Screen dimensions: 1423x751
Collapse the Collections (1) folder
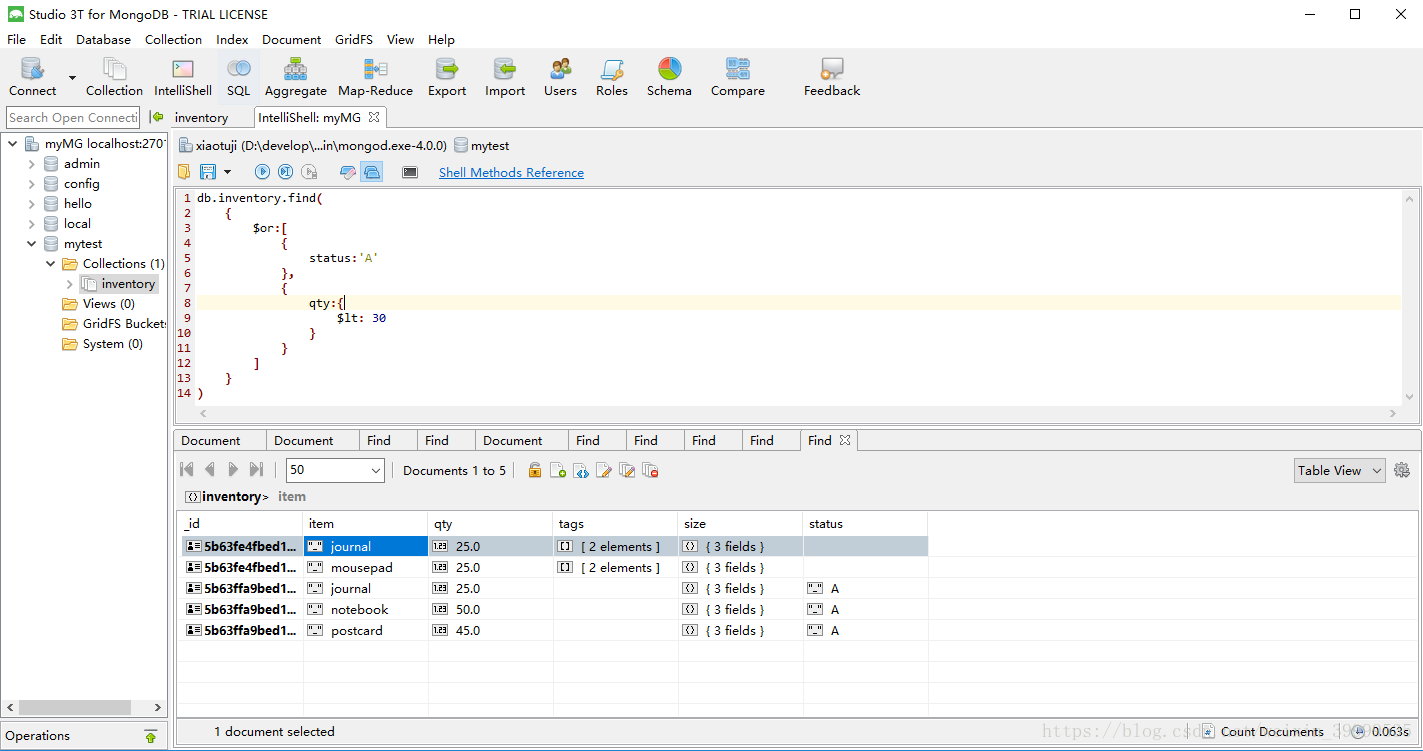point(50,264)
